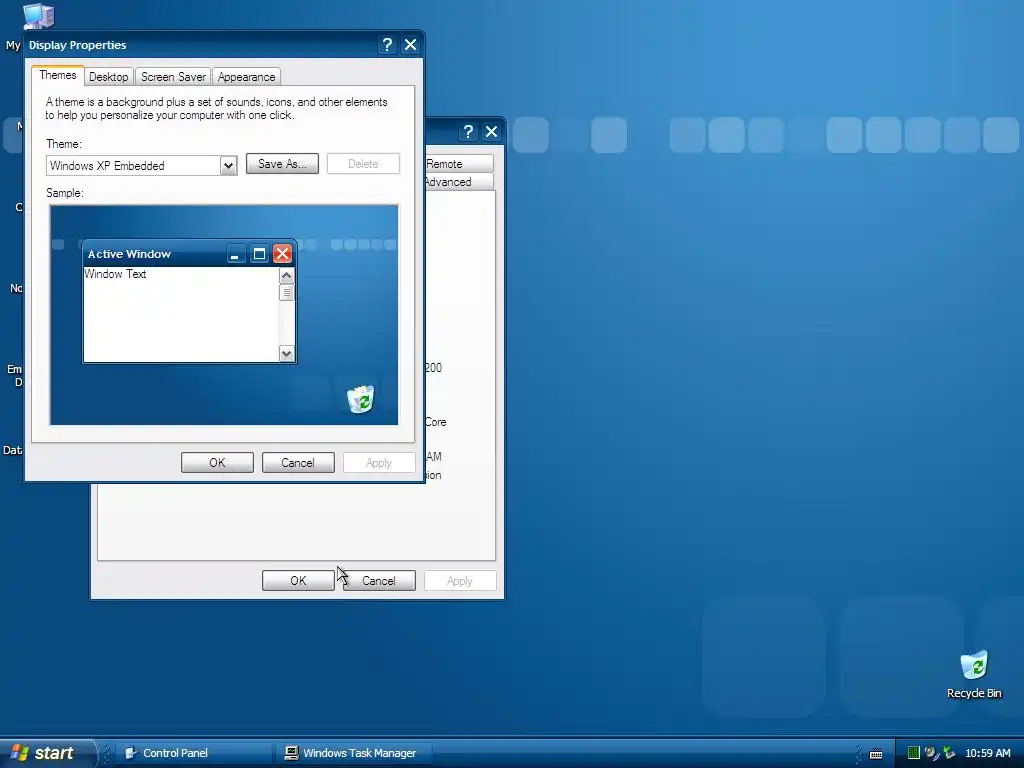Click the sample window scroll up arrow
1024x768 pixels.
coord(286,276)
